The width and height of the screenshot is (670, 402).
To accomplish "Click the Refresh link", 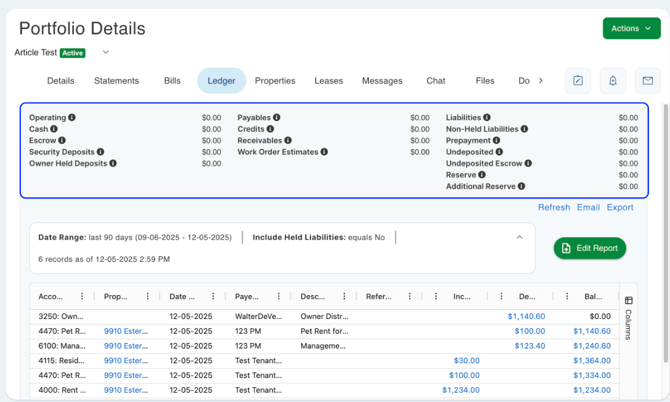I will (554, 207).
